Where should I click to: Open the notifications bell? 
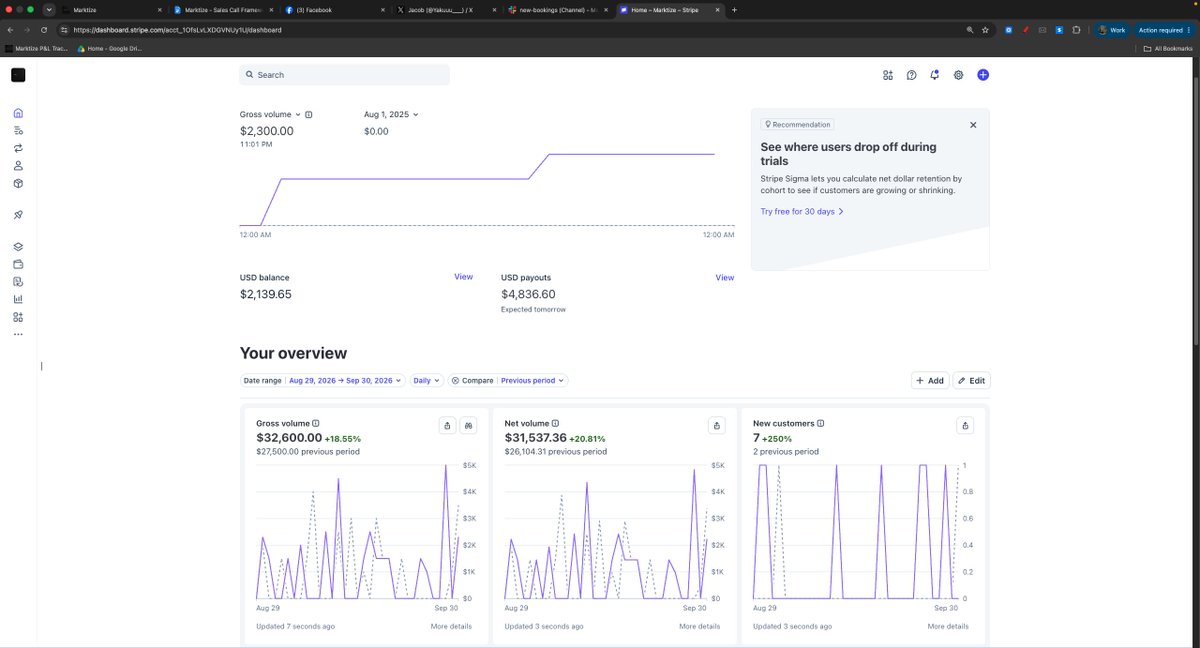pos(935,75)
